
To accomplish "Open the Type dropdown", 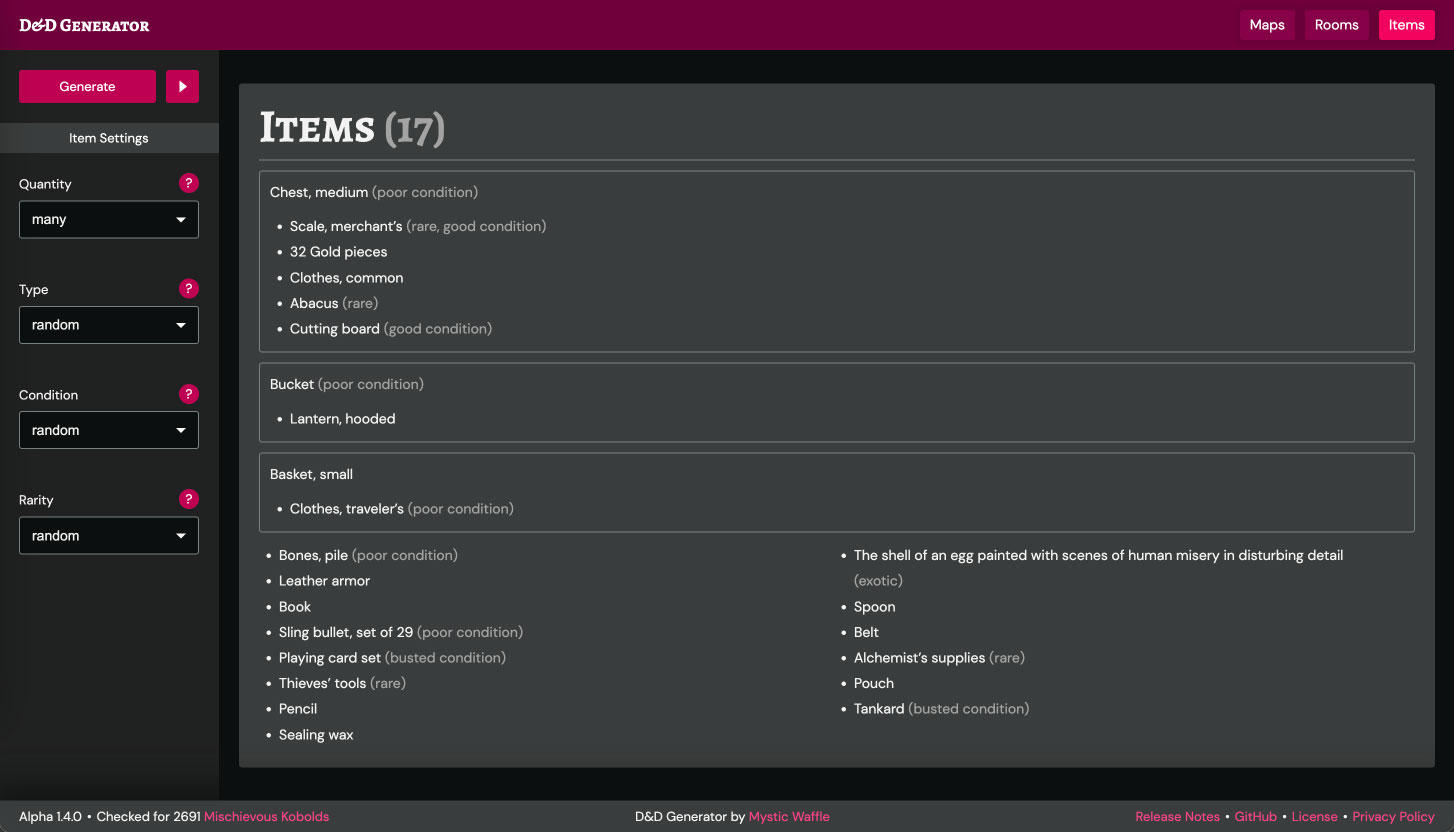I will [x=108, y=324].
